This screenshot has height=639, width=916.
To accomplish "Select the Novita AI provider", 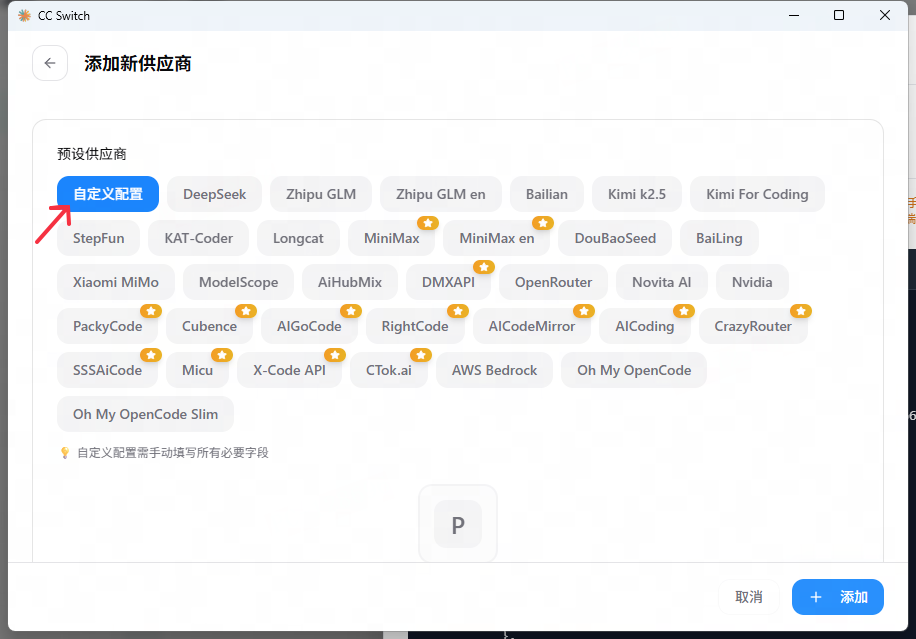I will (x=661, y=282).
